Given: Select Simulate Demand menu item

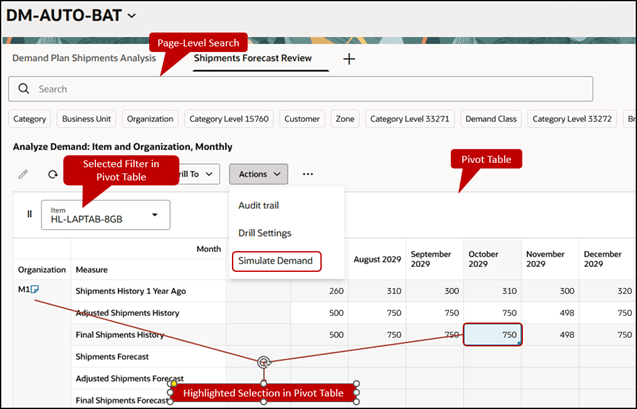Looking at the screenshot, I should click(x=275, y=261).
